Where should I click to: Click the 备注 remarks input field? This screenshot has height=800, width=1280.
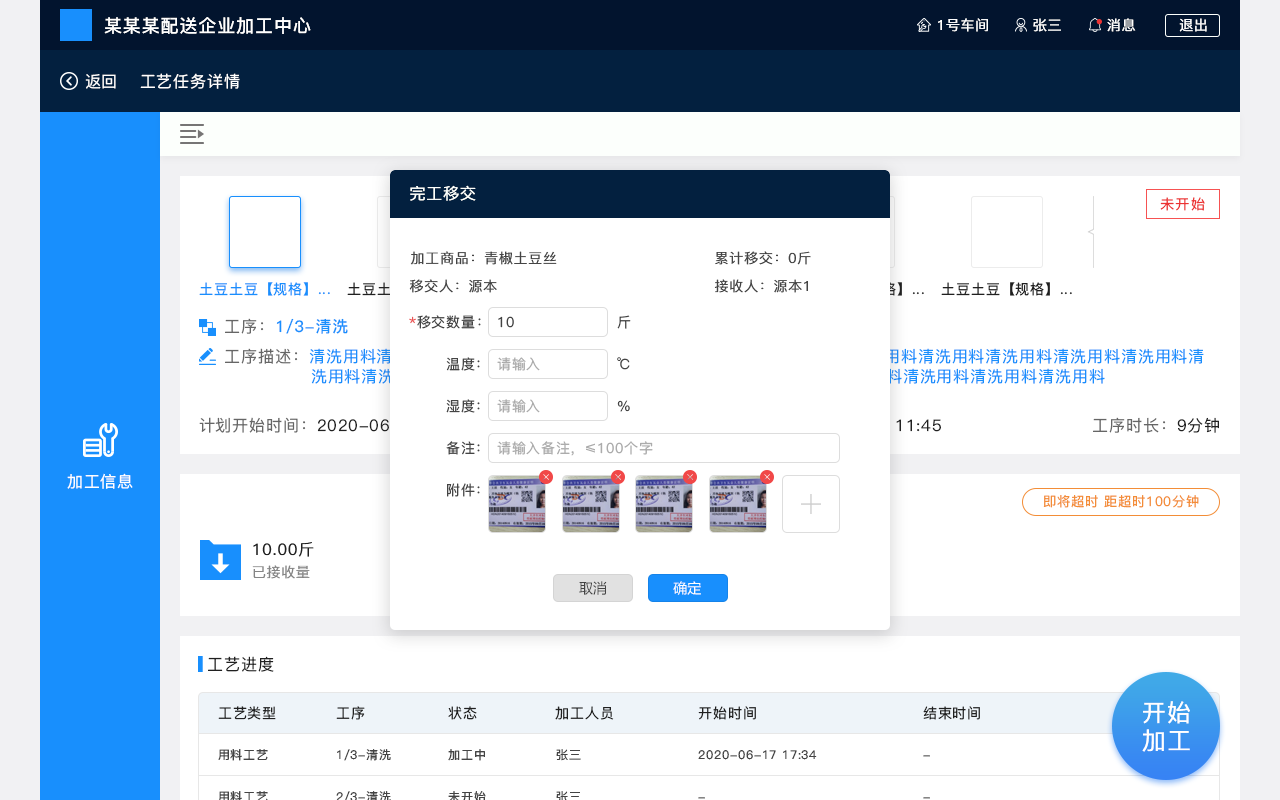click(x=663, y=447)
